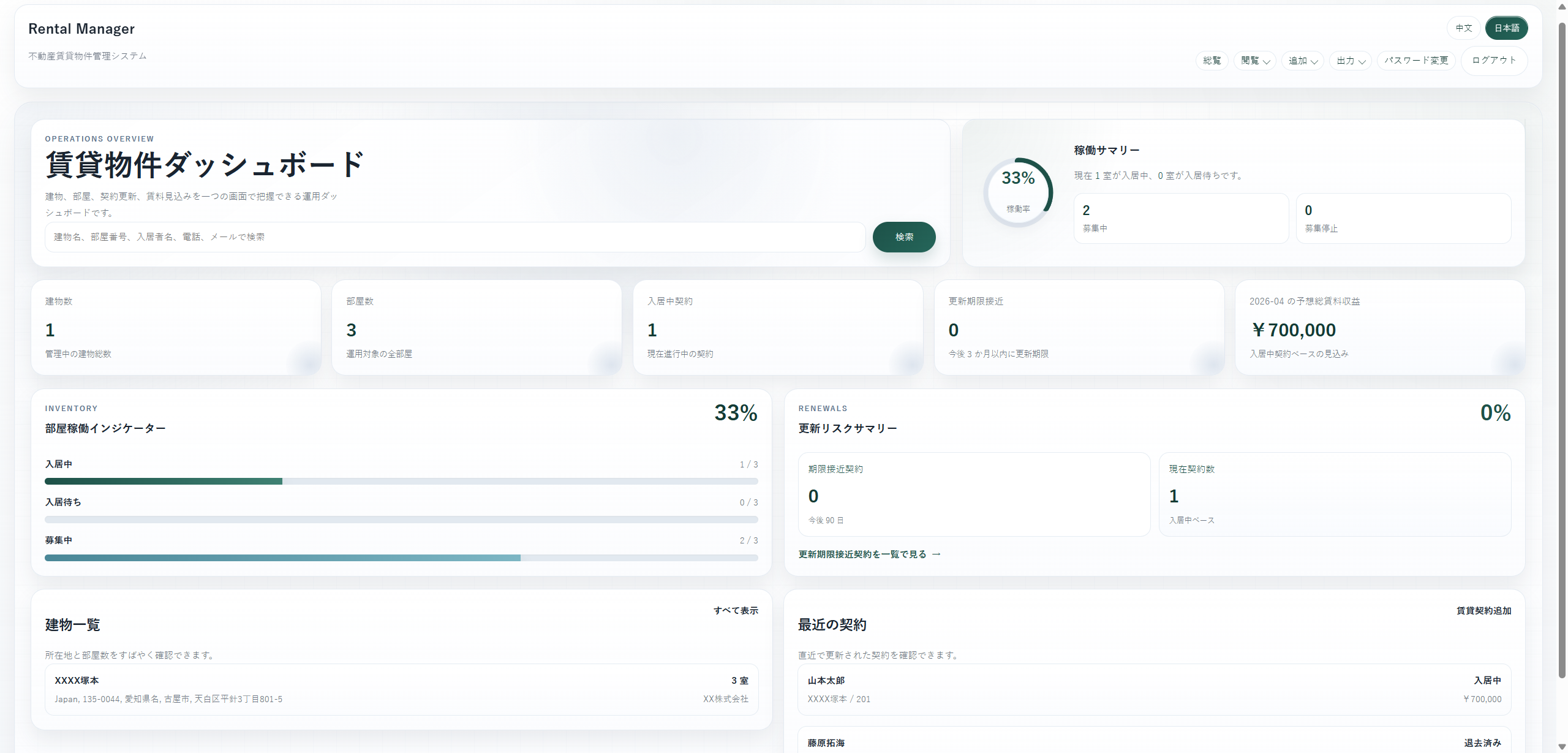
Task: Open 更新期限接近契約を一覧で見る arrow link
Action: [x=869, y=554]
